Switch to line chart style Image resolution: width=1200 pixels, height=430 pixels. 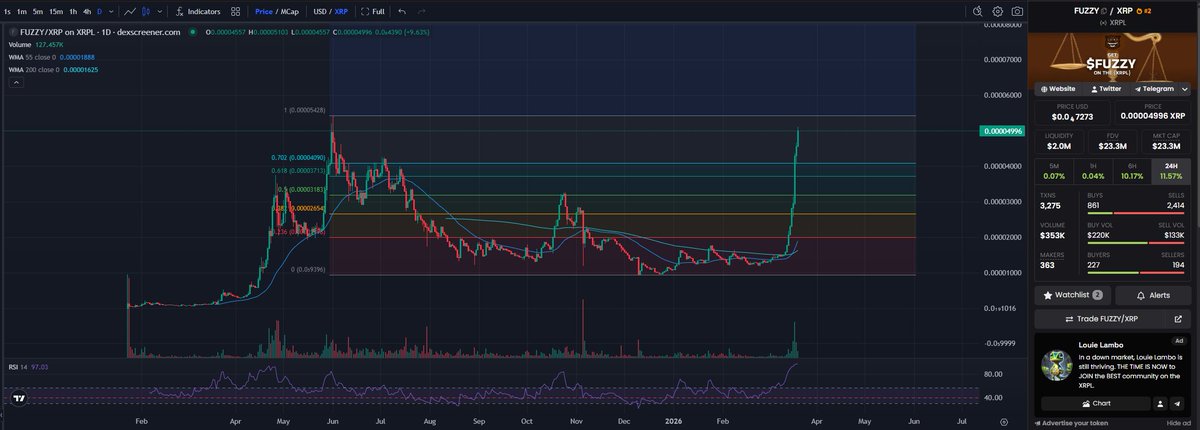tap(131, 11)
